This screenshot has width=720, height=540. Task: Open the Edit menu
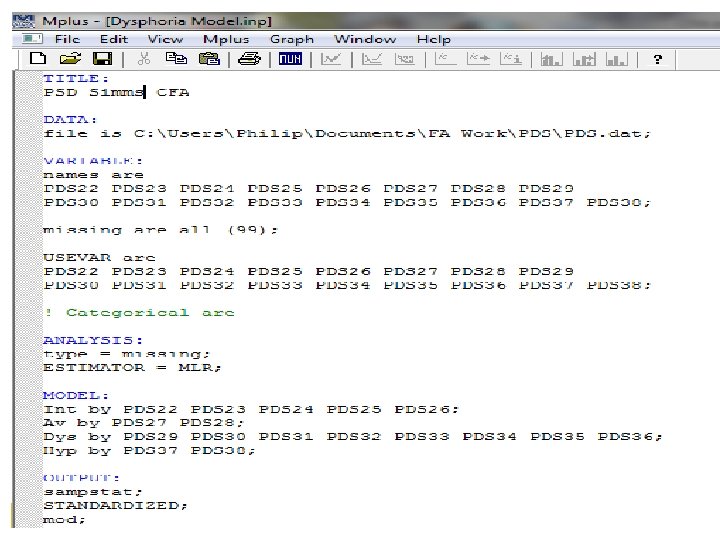pyautogui.click(x=114, y=39)
